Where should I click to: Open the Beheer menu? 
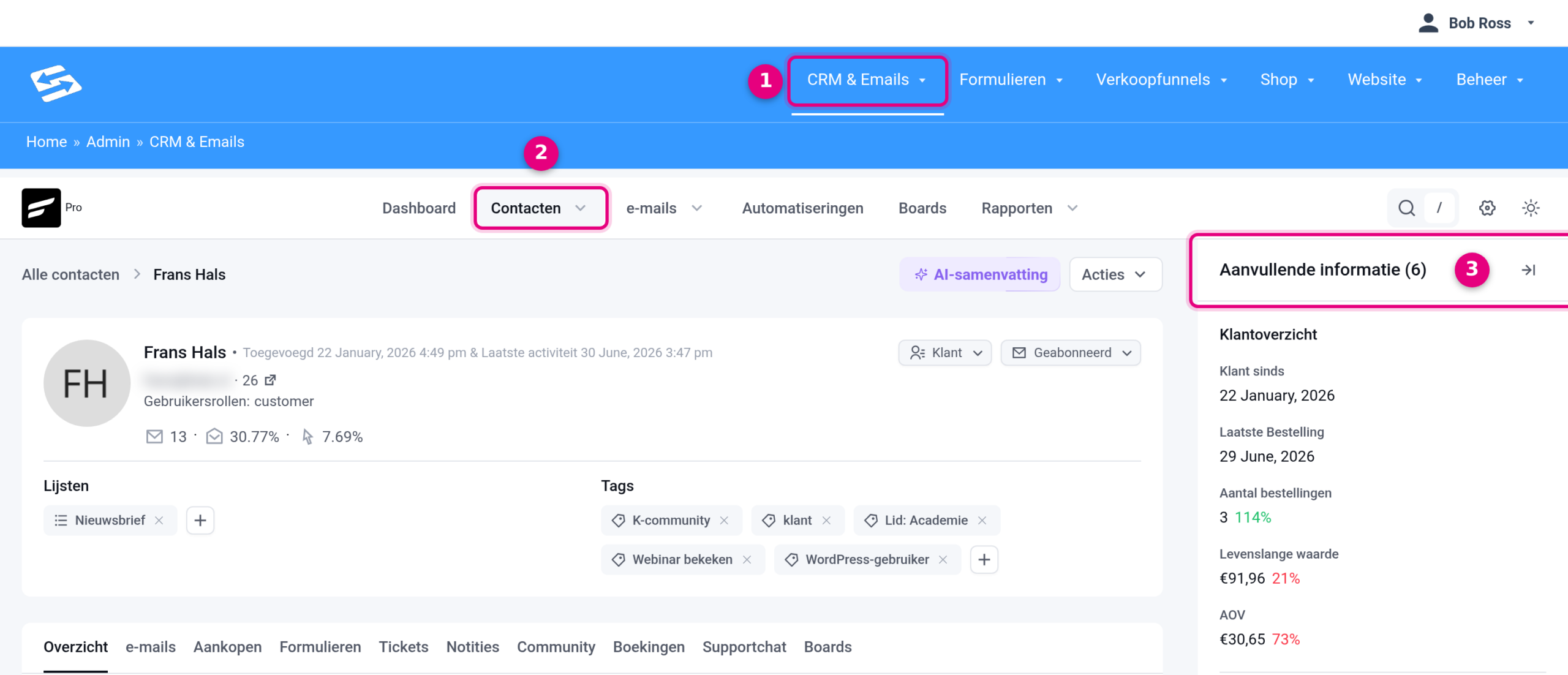(x=1490, y=80)
